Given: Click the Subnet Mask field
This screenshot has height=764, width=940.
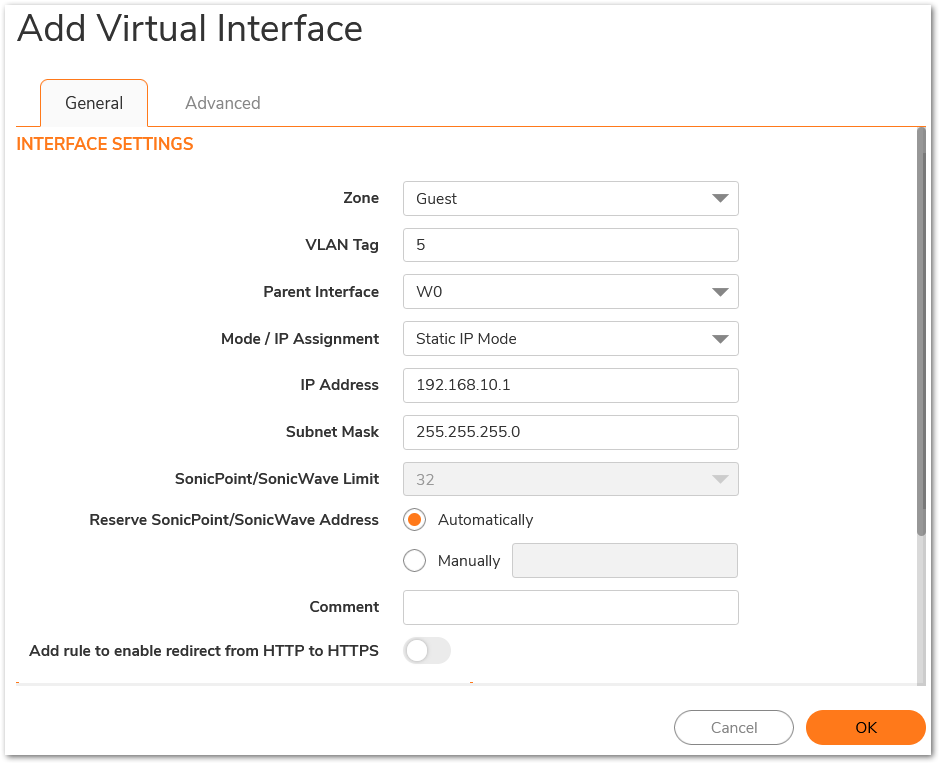Looking at the screenshot, I should point(571,432).
